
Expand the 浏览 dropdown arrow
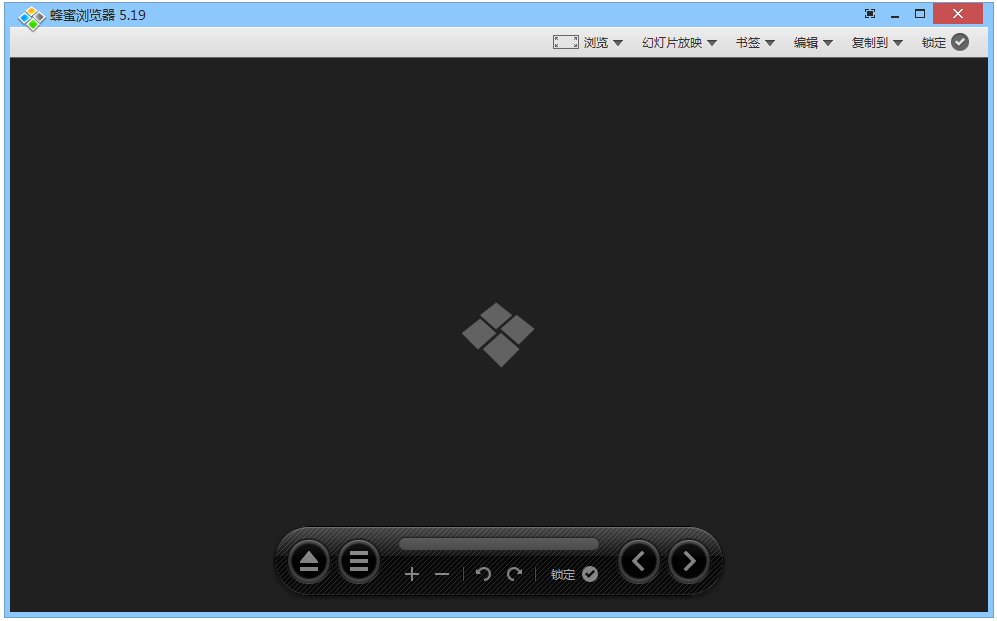coord(618,43)
